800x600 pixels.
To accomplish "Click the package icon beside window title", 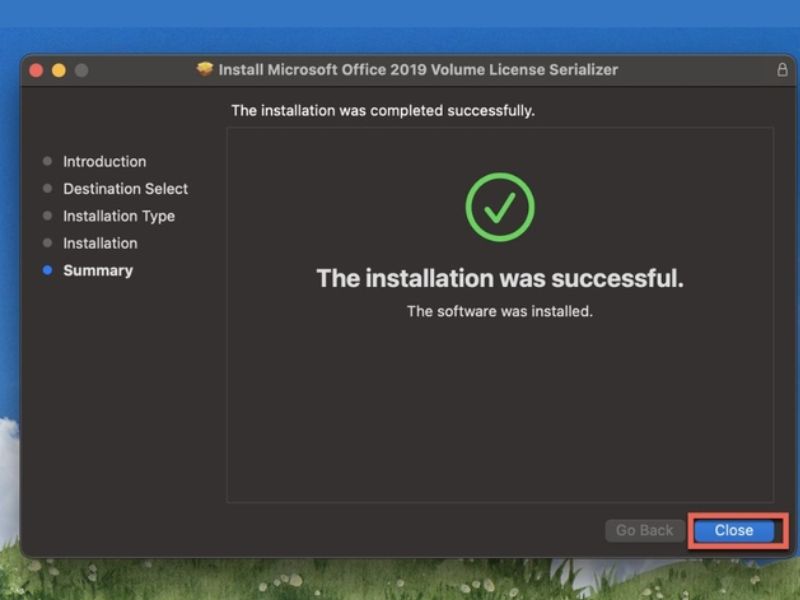I will point(205,69).
